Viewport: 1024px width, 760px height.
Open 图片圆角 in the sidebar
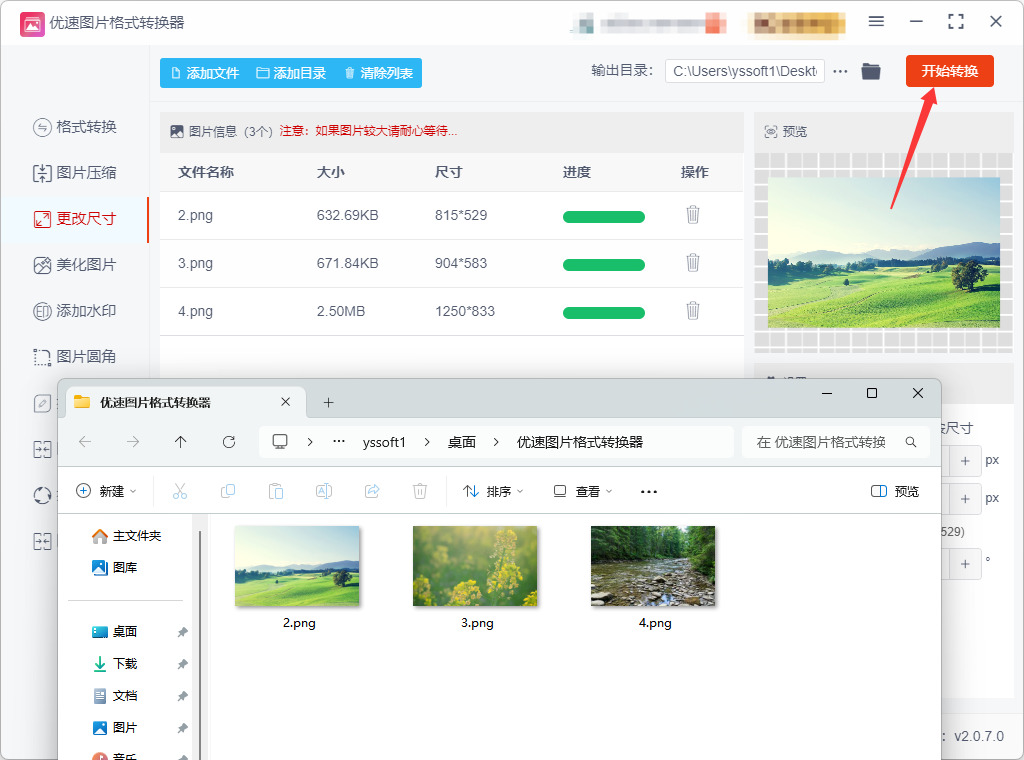coord(74,356)
